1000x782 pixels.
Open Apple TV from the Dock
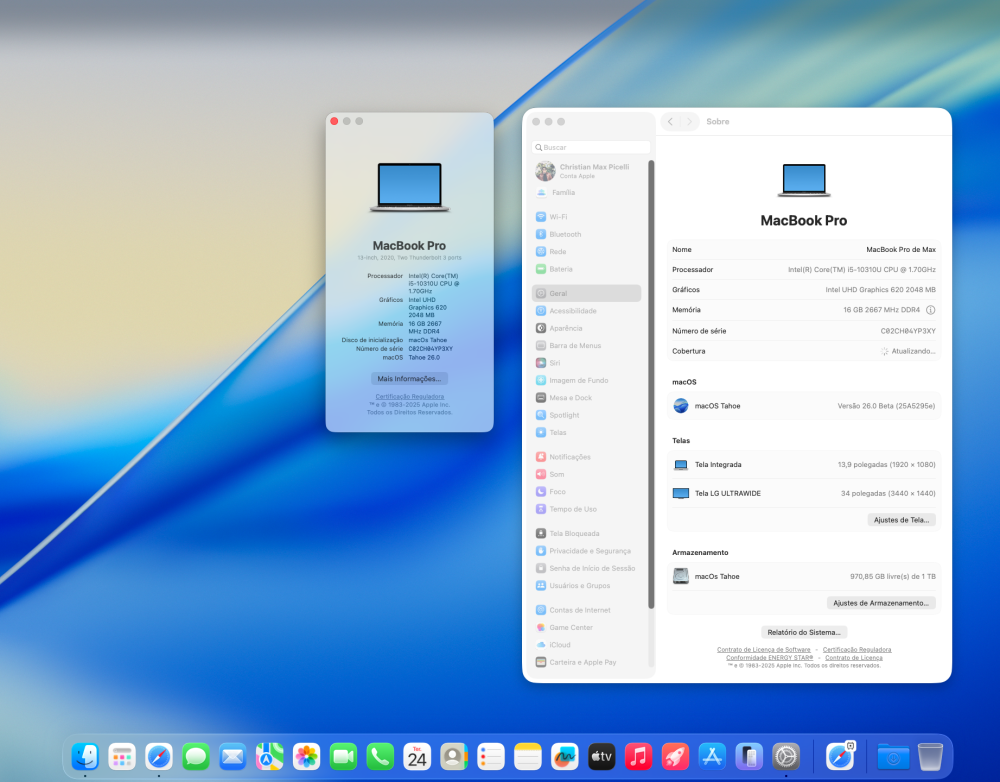pos(601,757)
